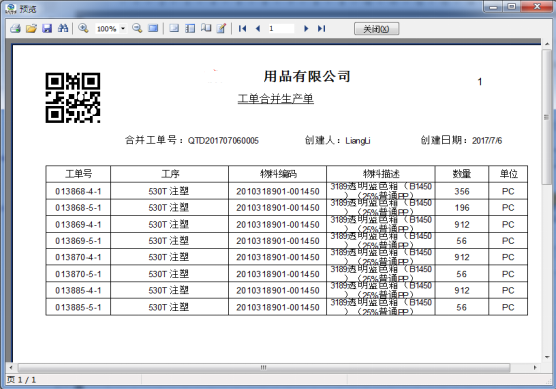Screen dimensions: 556x389
Task: Click the 单位 column header
Action: [508, 174]
